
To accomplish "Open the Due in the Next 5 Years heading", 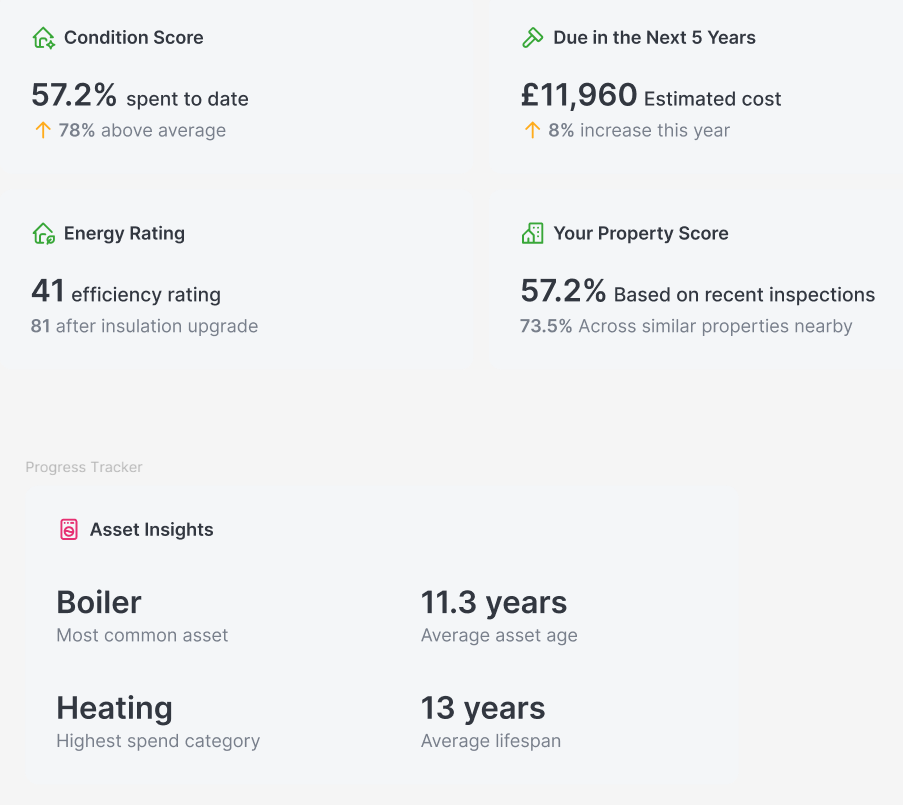I will [x=654, y=38].
